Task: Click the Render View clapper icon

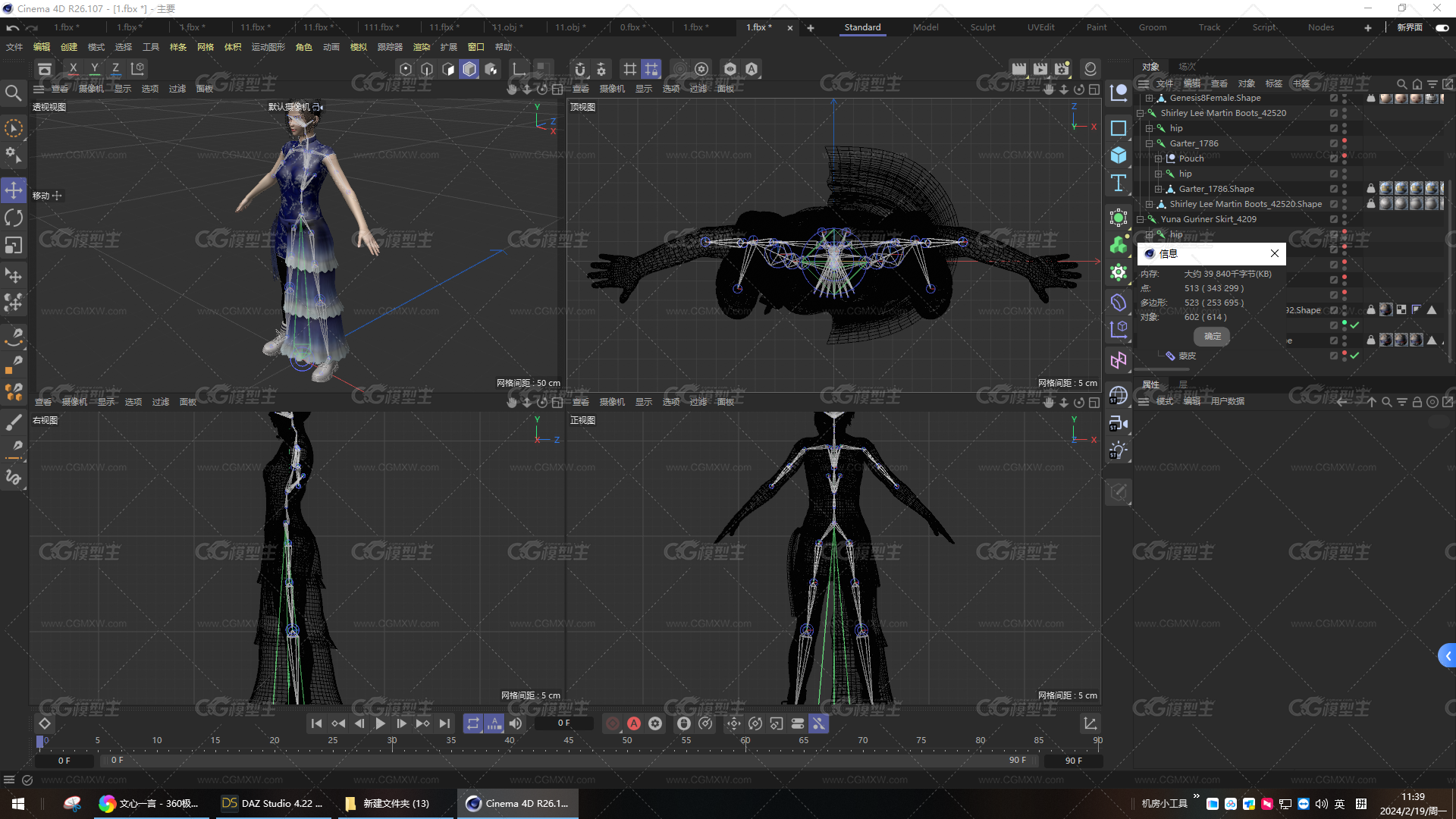Action: click(x=1018, y=69)
